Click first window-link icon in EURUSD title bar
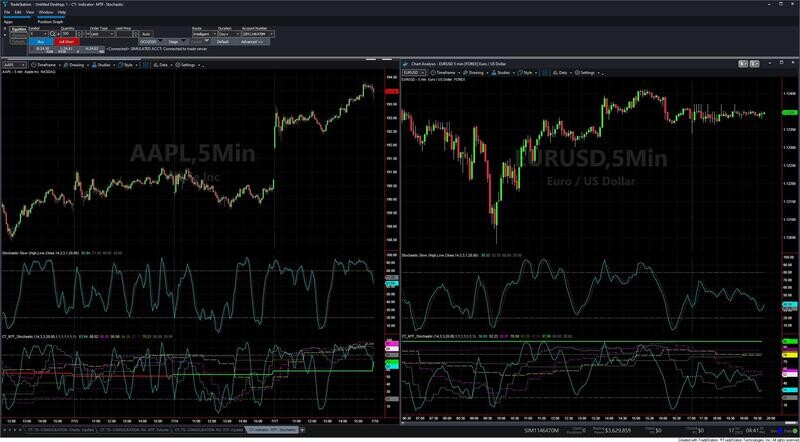Image resolution: width=800 pixels, height=442 pixels. 743,63
